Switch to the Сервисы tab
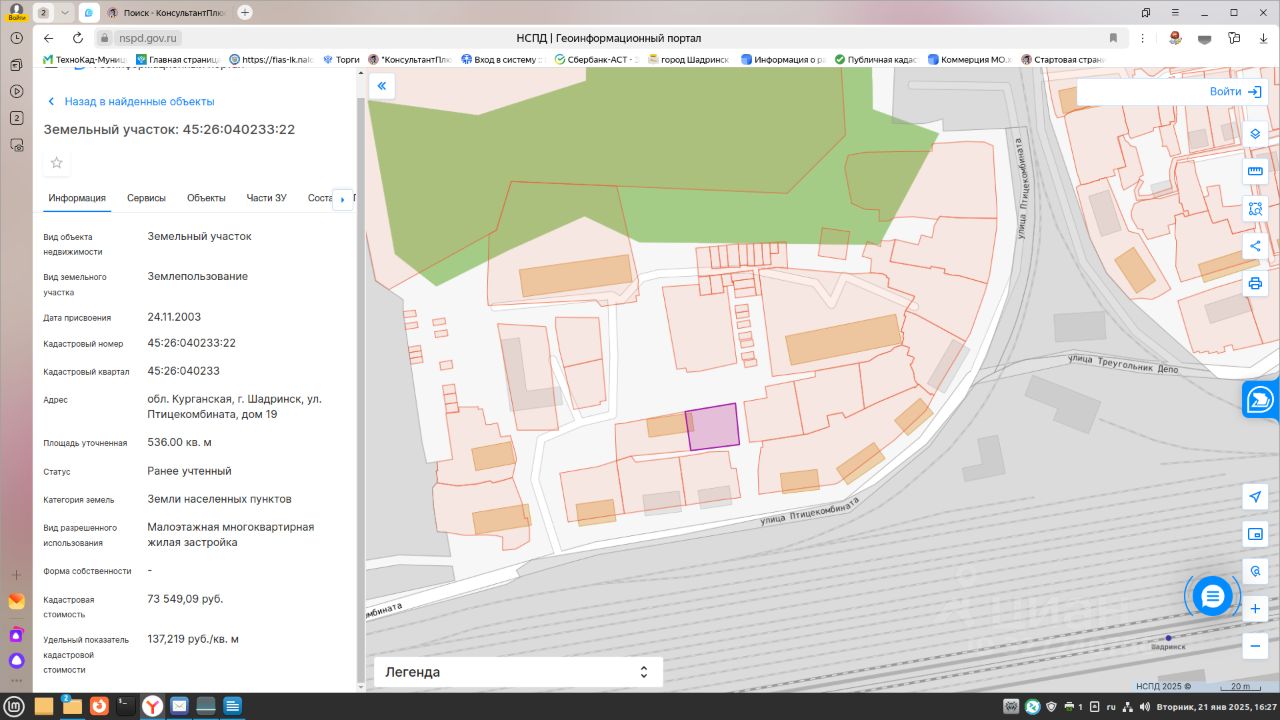The image size is (1280, 720). [x=146, y=198]
